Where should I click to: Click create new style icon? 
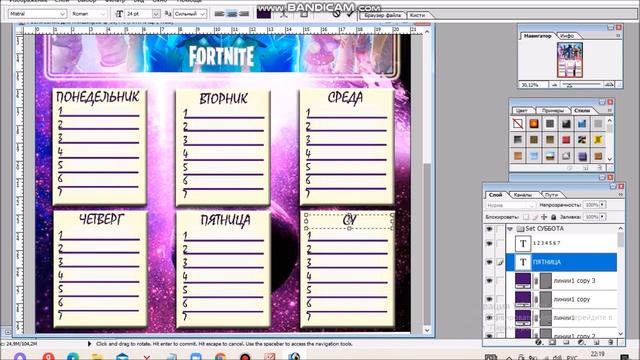pyautogui.click(x=585, y=168)
